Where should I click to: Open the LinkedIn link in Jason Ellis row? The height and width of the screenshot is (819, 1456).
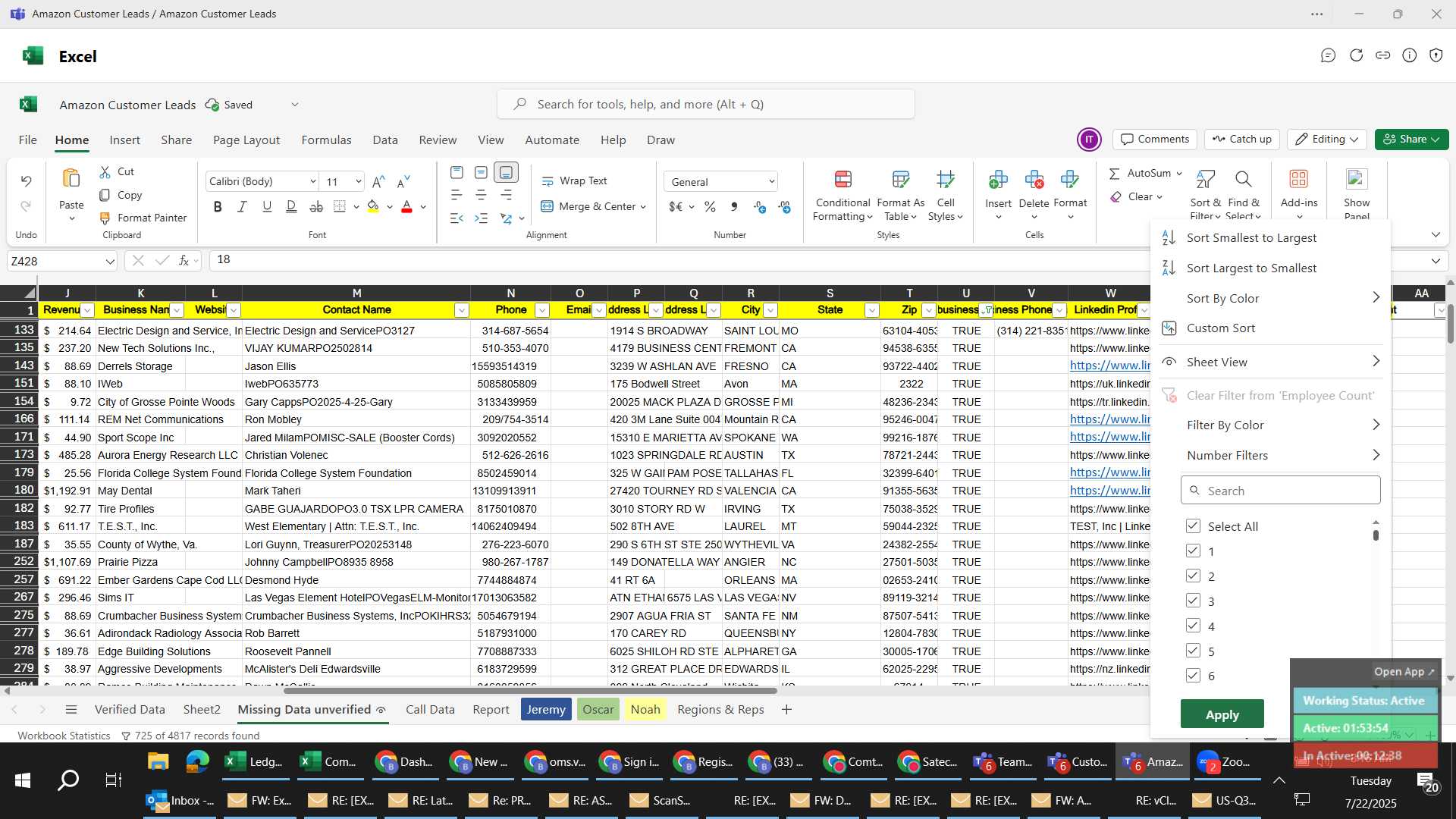pos(1109,366)
